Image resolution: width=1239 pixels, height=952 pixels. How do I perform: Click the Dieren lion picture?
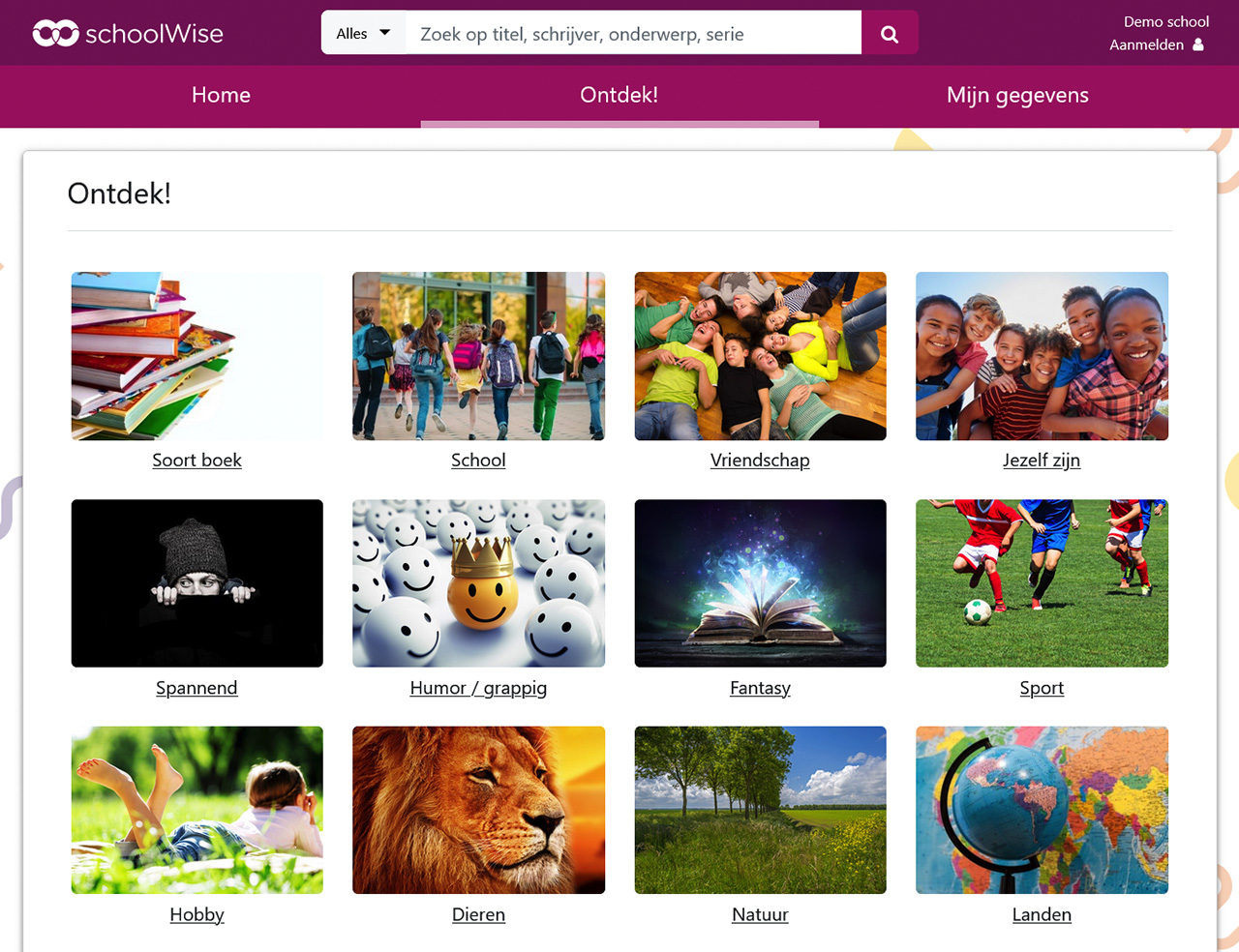click(x=478, y=810)
